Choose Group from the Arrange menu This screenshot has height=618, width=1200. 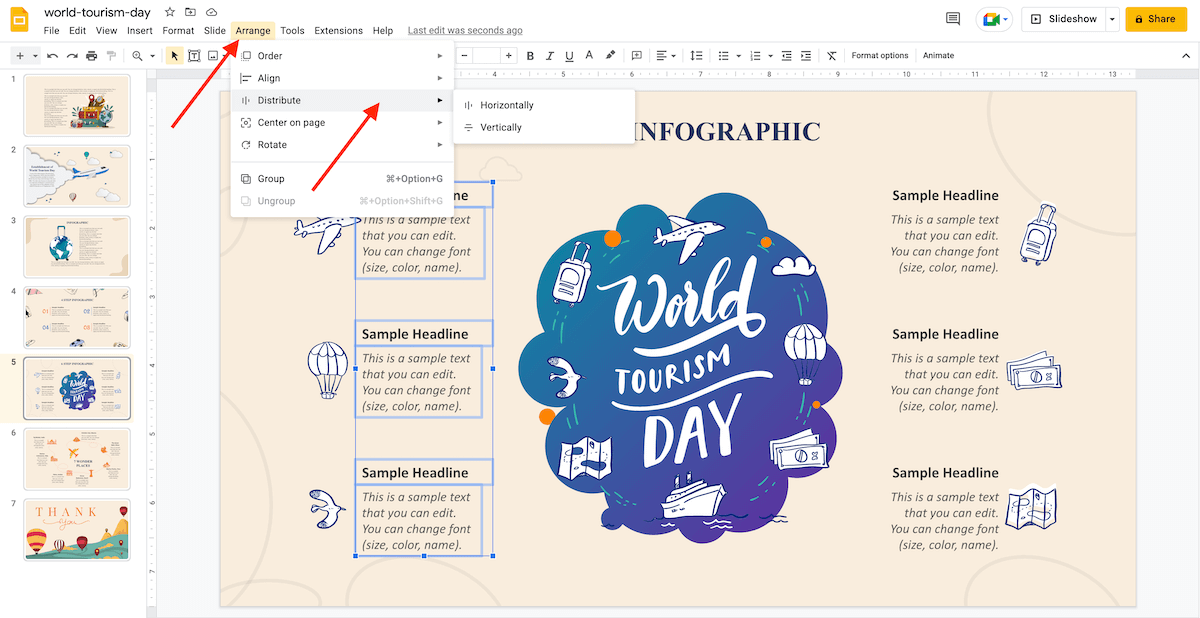[x=342, y=179]
